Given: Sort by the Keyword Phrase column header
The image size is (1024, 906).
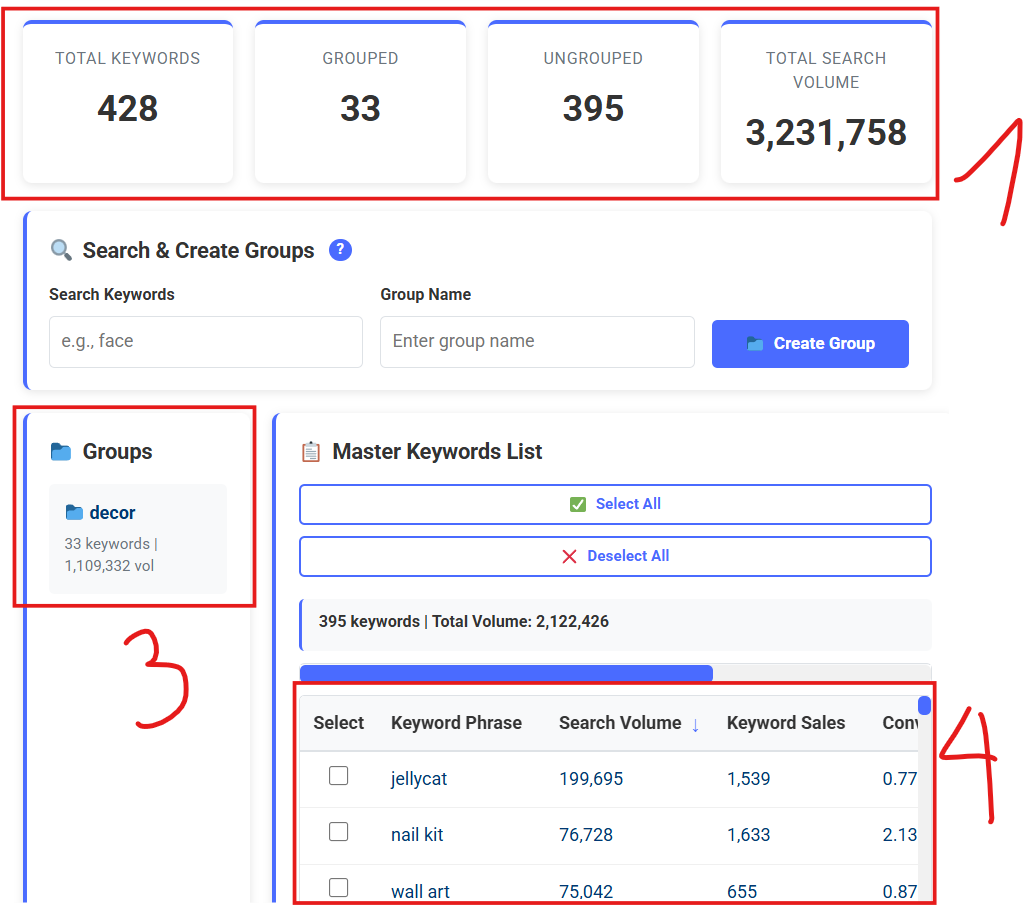Looking at the screenshot, I should [x=456, y=723].
